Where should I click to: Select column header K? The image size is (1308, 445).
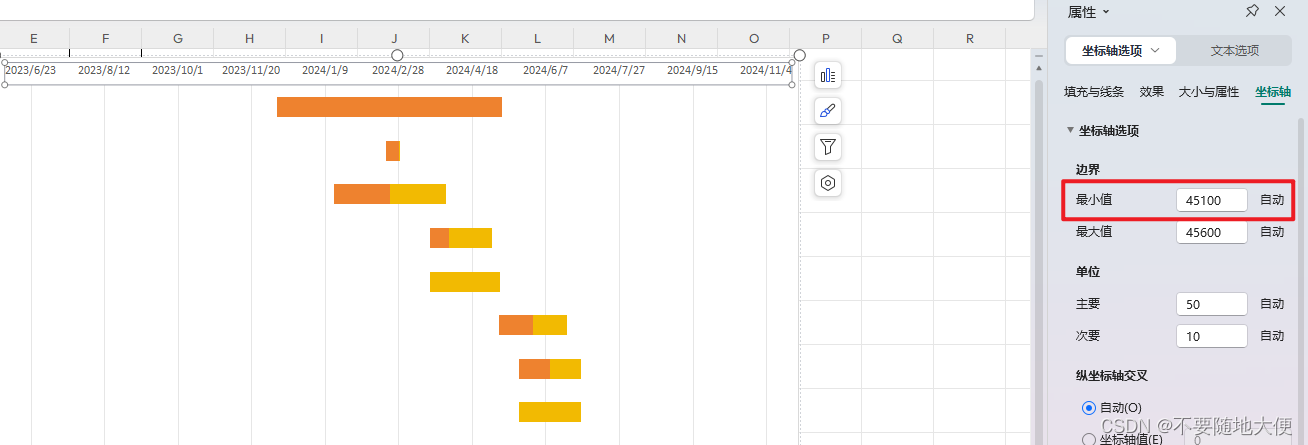click(466, 39)
